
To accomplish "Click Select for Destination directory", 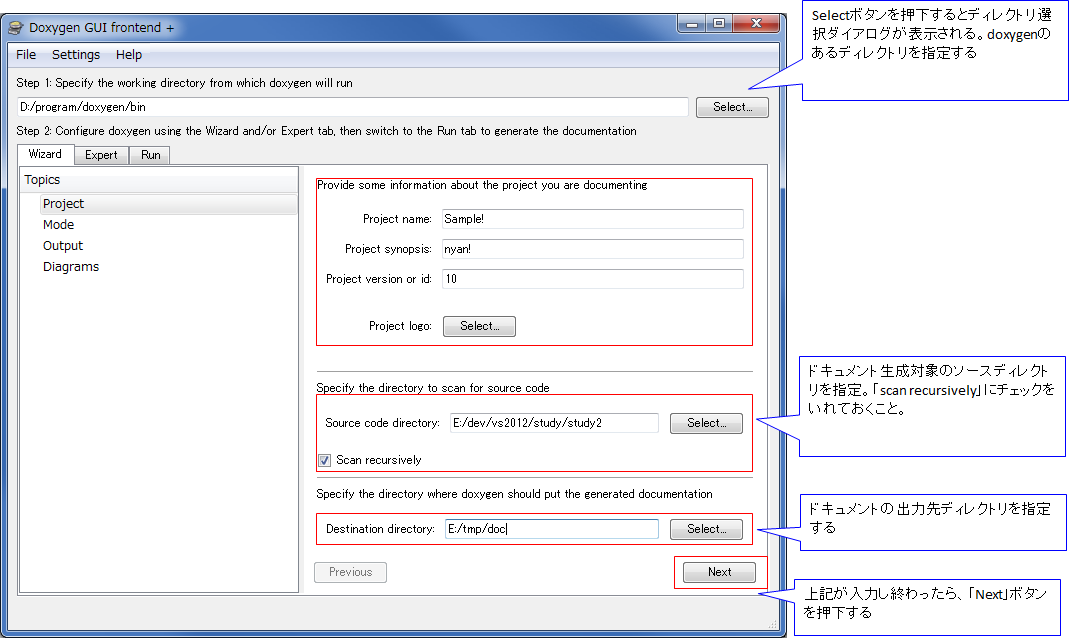I will 706,530.
